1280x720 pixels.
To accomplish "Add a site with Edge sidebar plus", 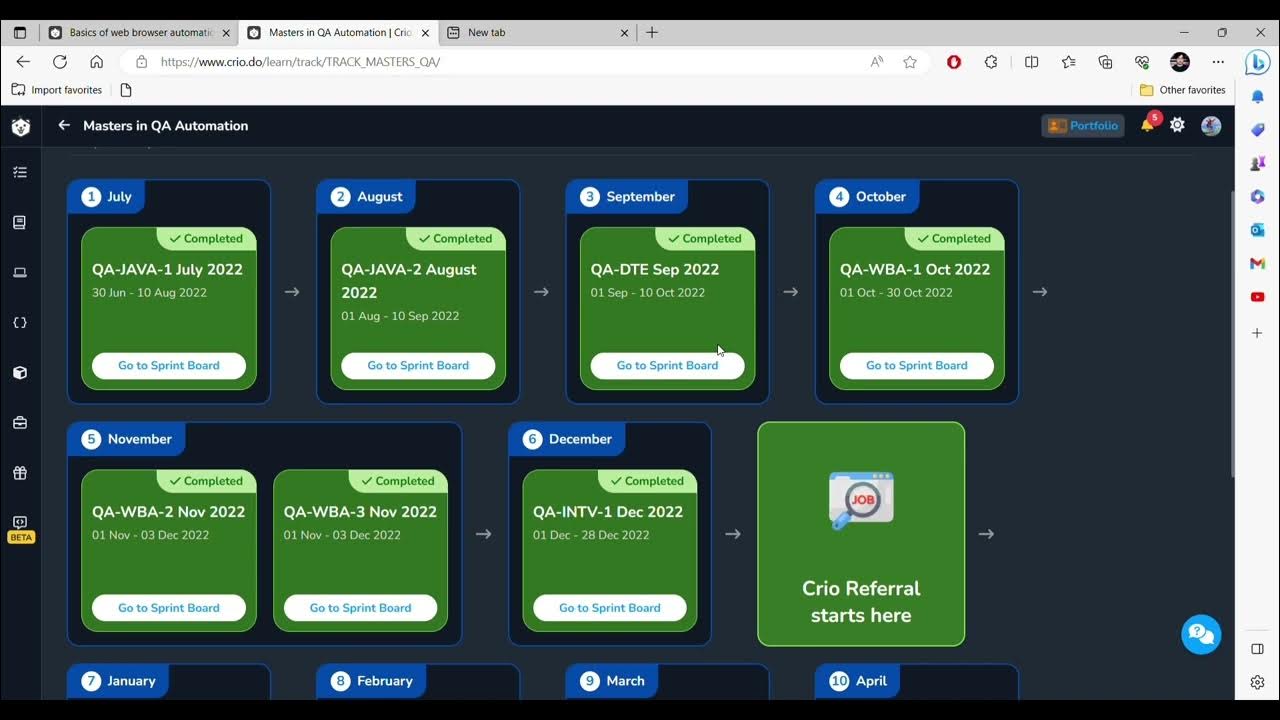I will 1258,332.
